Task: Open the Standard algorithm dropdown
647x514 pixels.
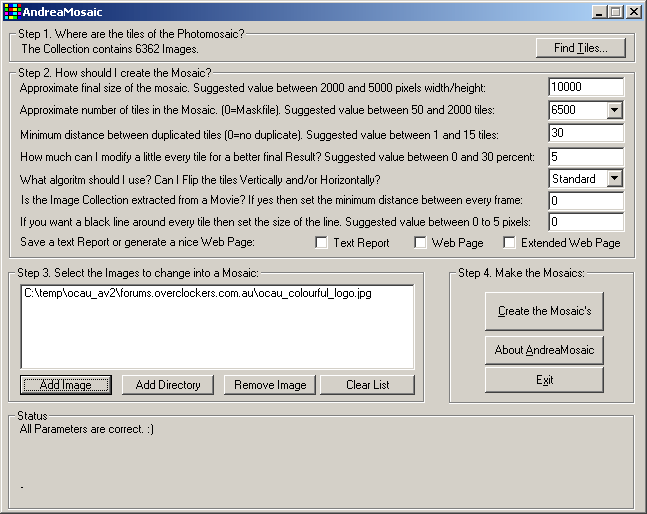Action: pyautogui.click(x=614, y=179)
